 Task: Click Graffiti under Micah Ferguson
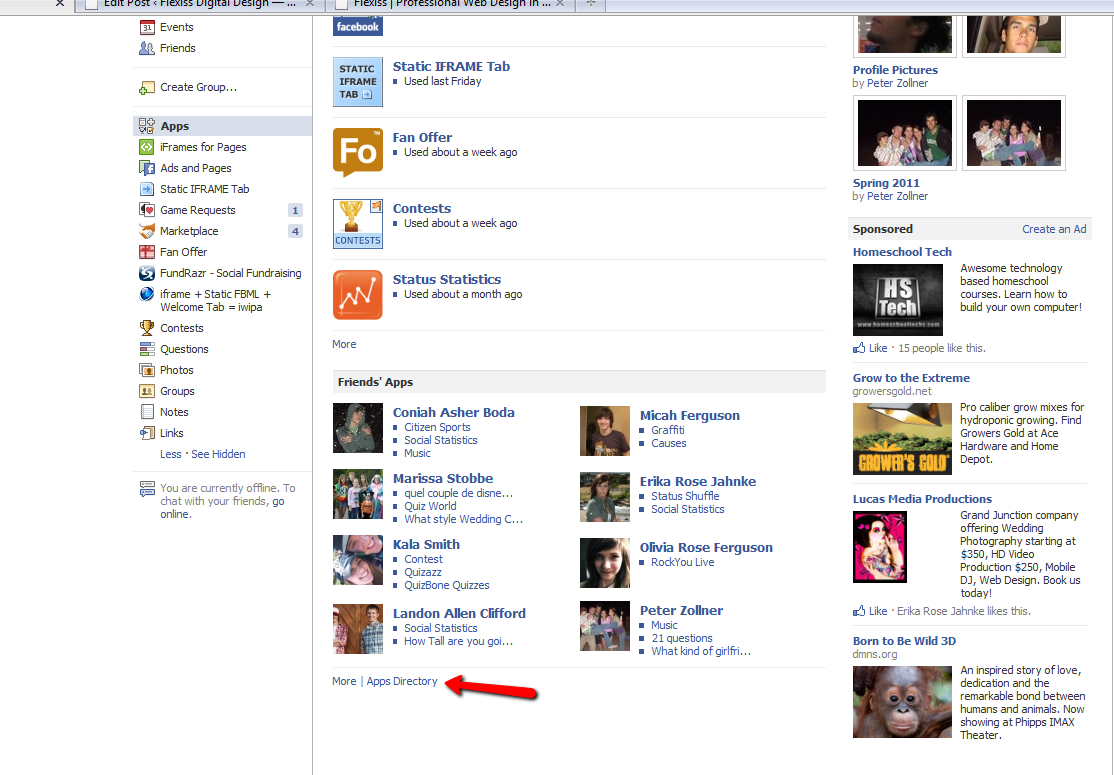668,430
